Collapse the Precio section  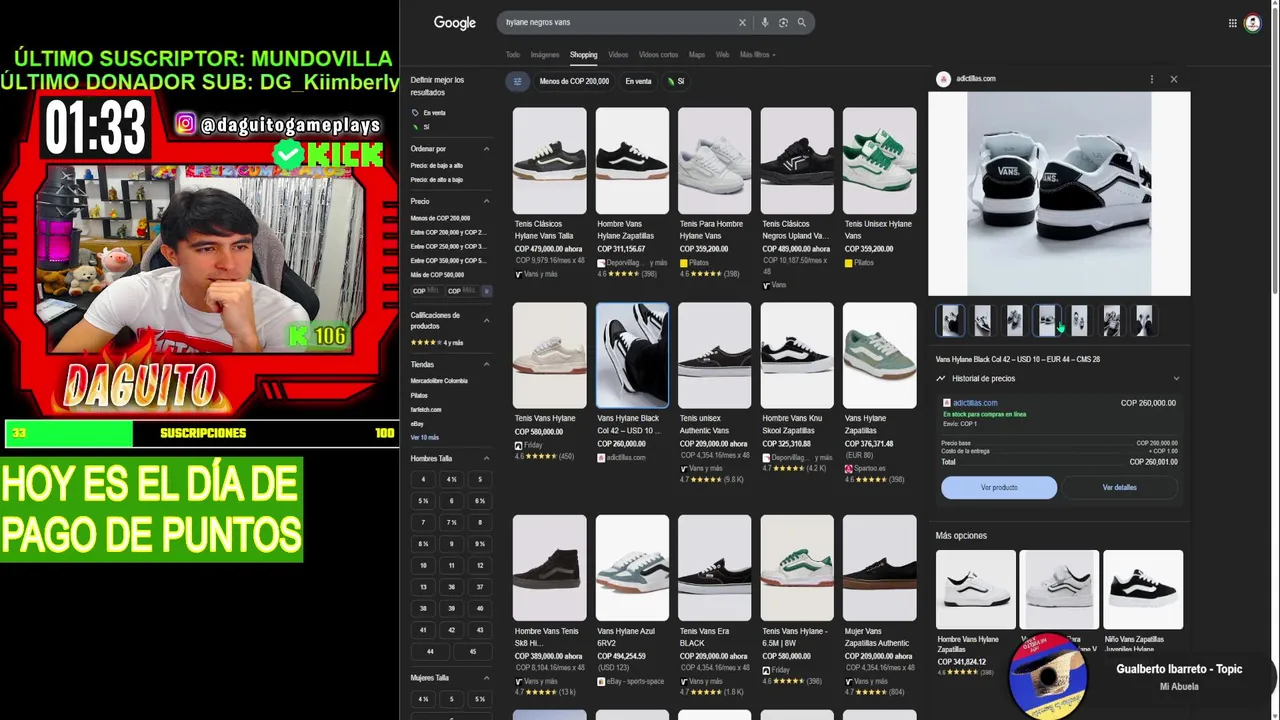pyautogui.click(x=487, y=202)
